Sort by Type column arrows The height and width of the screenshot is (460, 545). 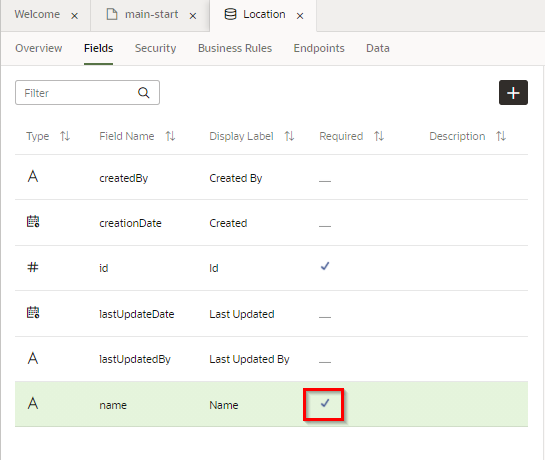click(x=65, y=136)
